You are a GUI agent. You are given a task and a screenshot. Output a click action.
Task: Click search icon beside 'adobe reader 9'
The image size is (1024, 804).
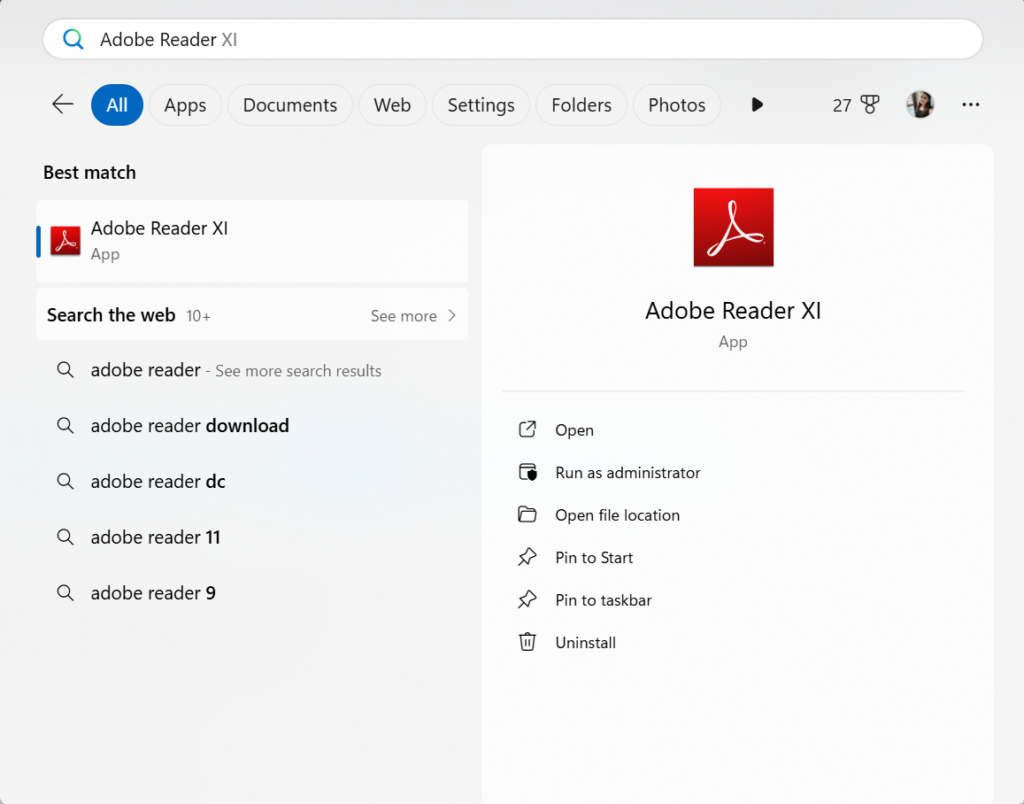(x=65, y=592)
